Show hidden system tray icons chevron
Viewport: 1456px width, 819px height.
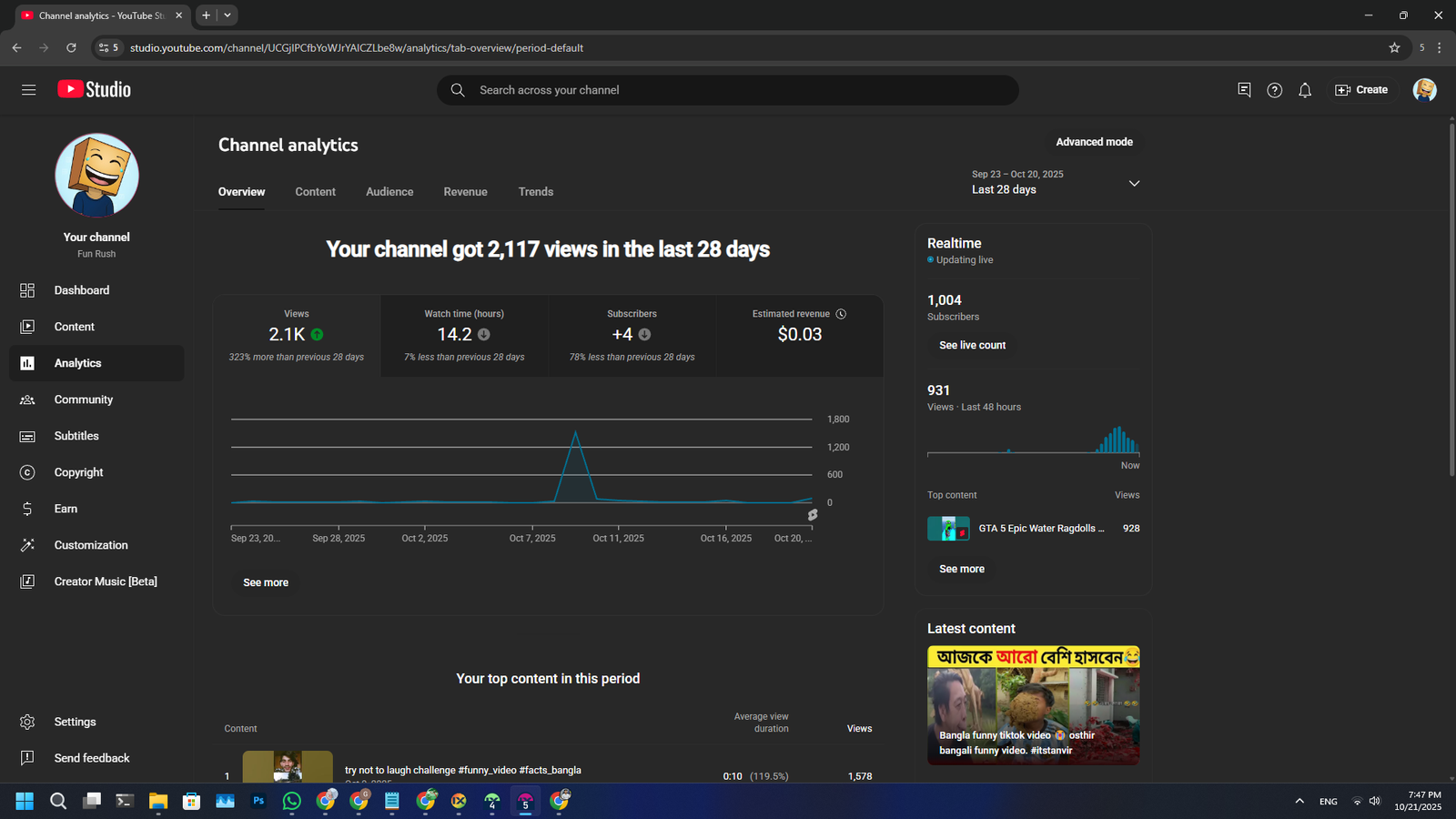pos(1299,801)
